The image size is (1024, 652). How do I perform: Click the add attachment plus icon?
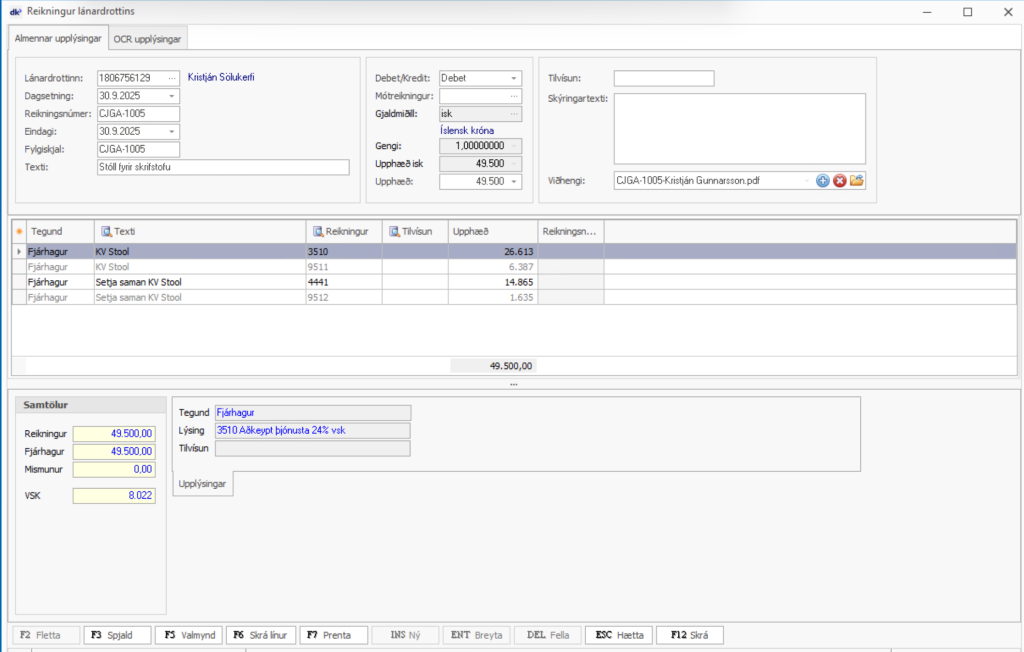coord(823,181)
